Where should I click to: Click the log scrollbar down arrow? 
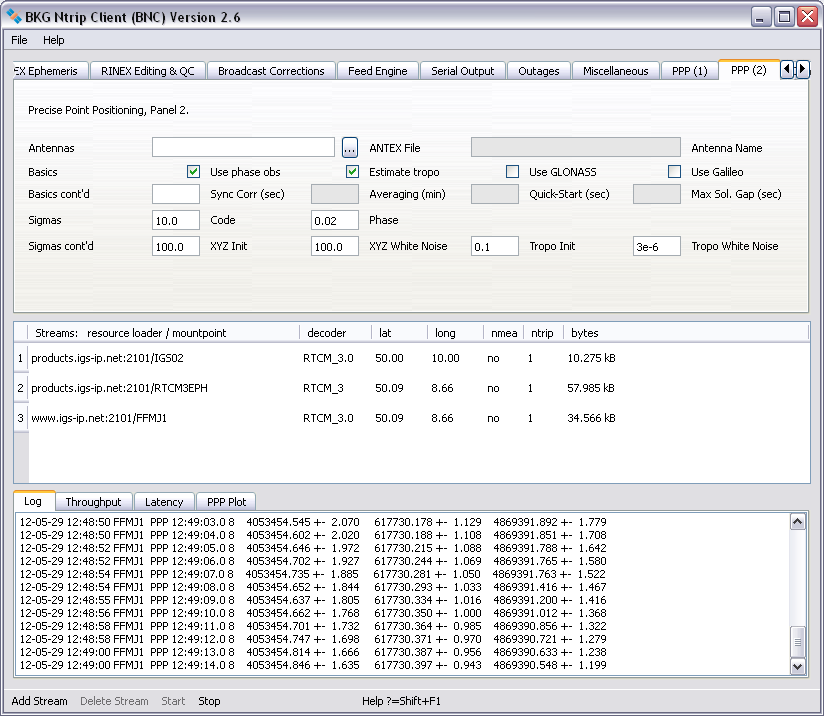pos(797,666)
